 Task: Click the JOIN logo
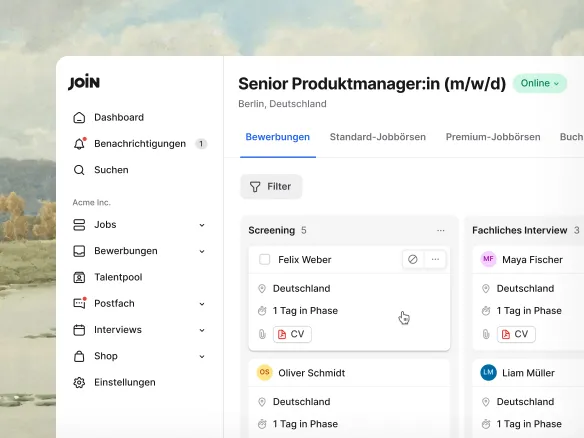[x=84, y=82]
